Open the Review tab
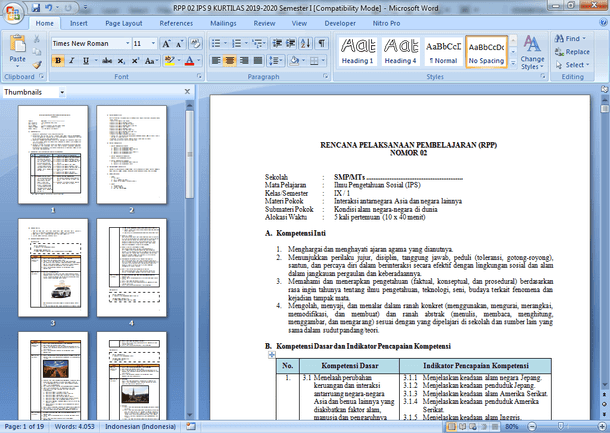Image resolution: width=610 pixels, height=433 pixels. pos(264,23)
